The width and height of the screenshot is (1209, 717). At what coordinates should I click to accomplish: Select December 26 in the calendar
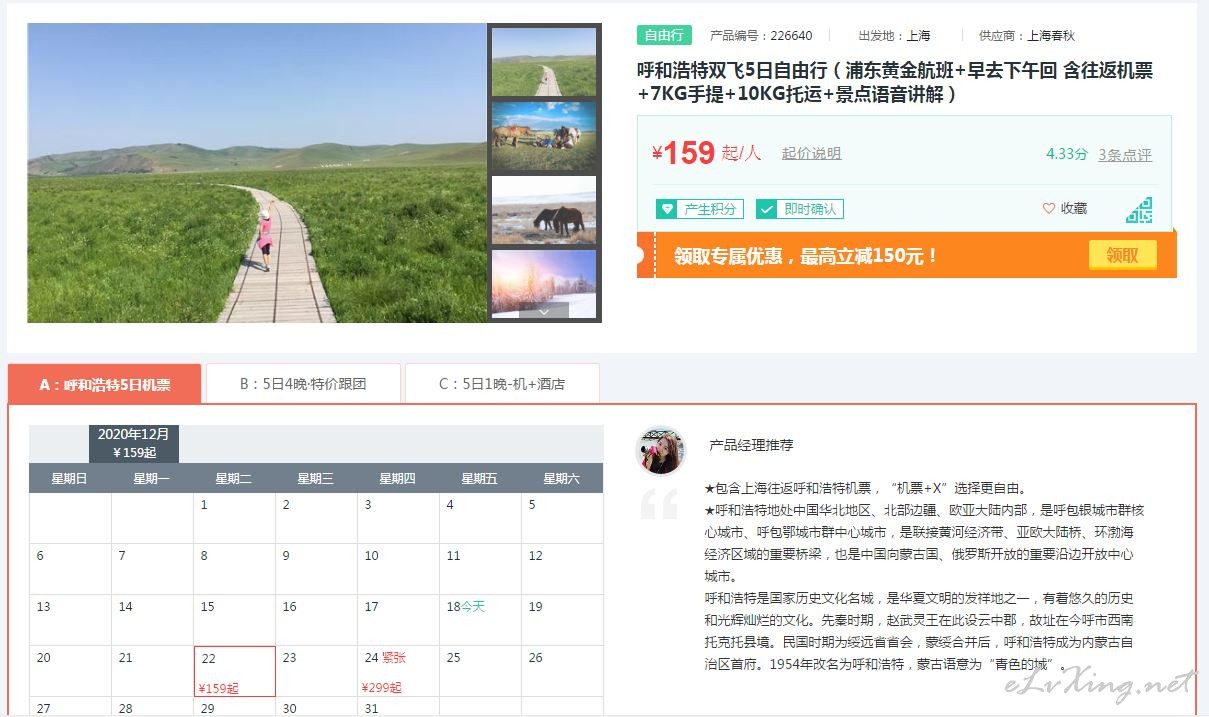(x=563, y=671)
